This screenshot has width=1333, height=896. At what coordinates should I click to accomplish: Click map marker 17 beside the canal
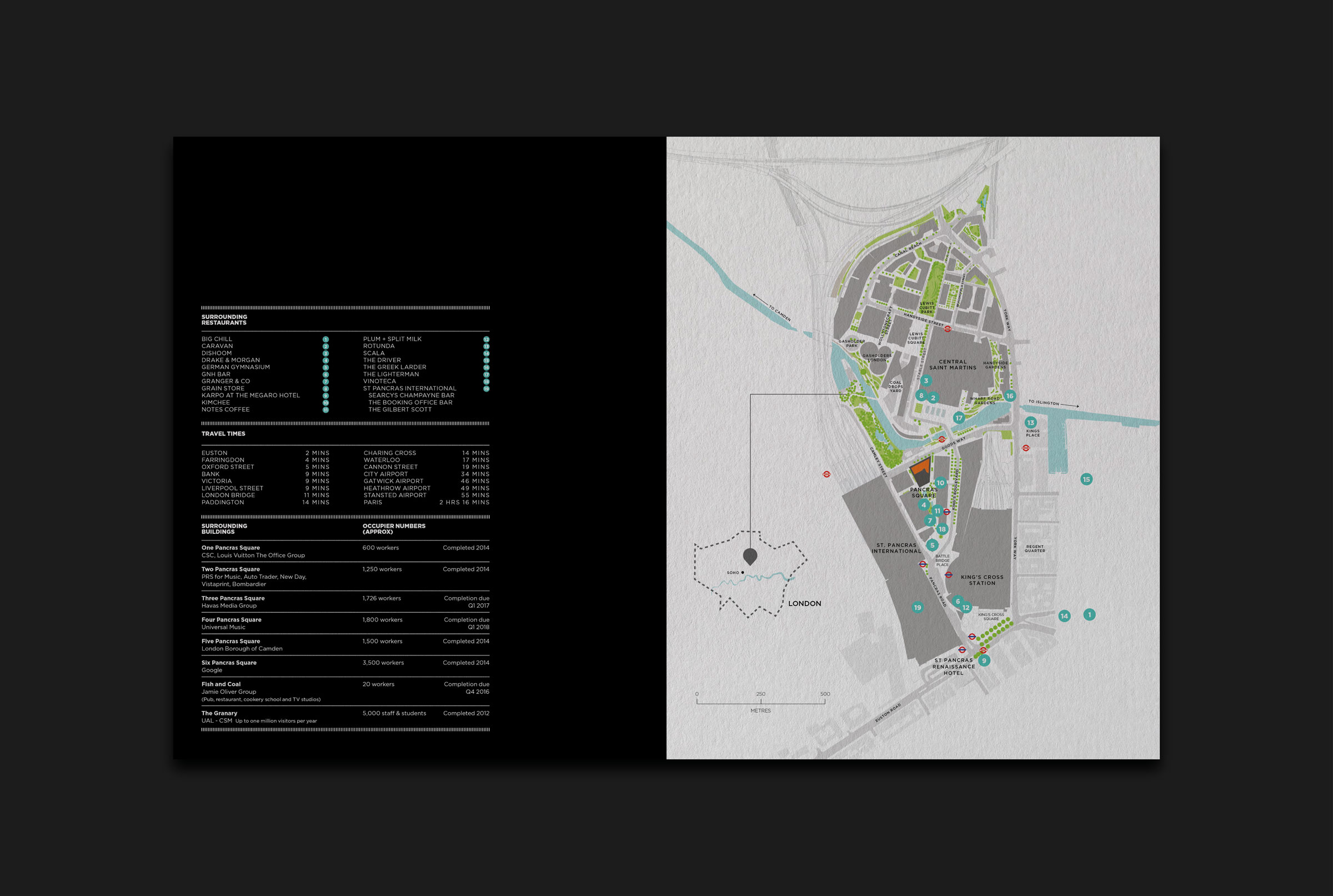[959, 418]
